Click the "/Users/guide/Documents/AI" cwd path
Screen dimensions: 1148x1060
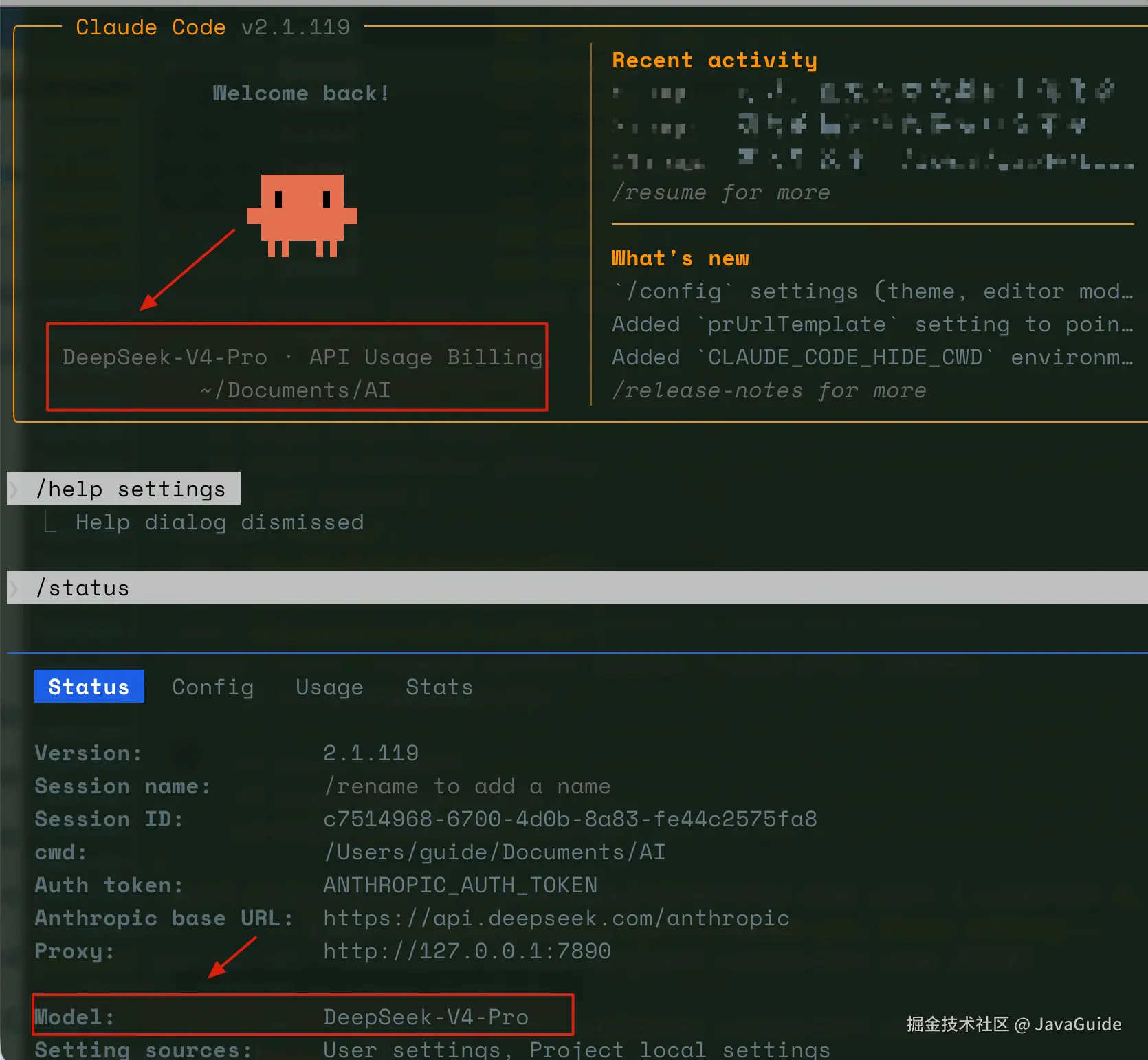495,852
